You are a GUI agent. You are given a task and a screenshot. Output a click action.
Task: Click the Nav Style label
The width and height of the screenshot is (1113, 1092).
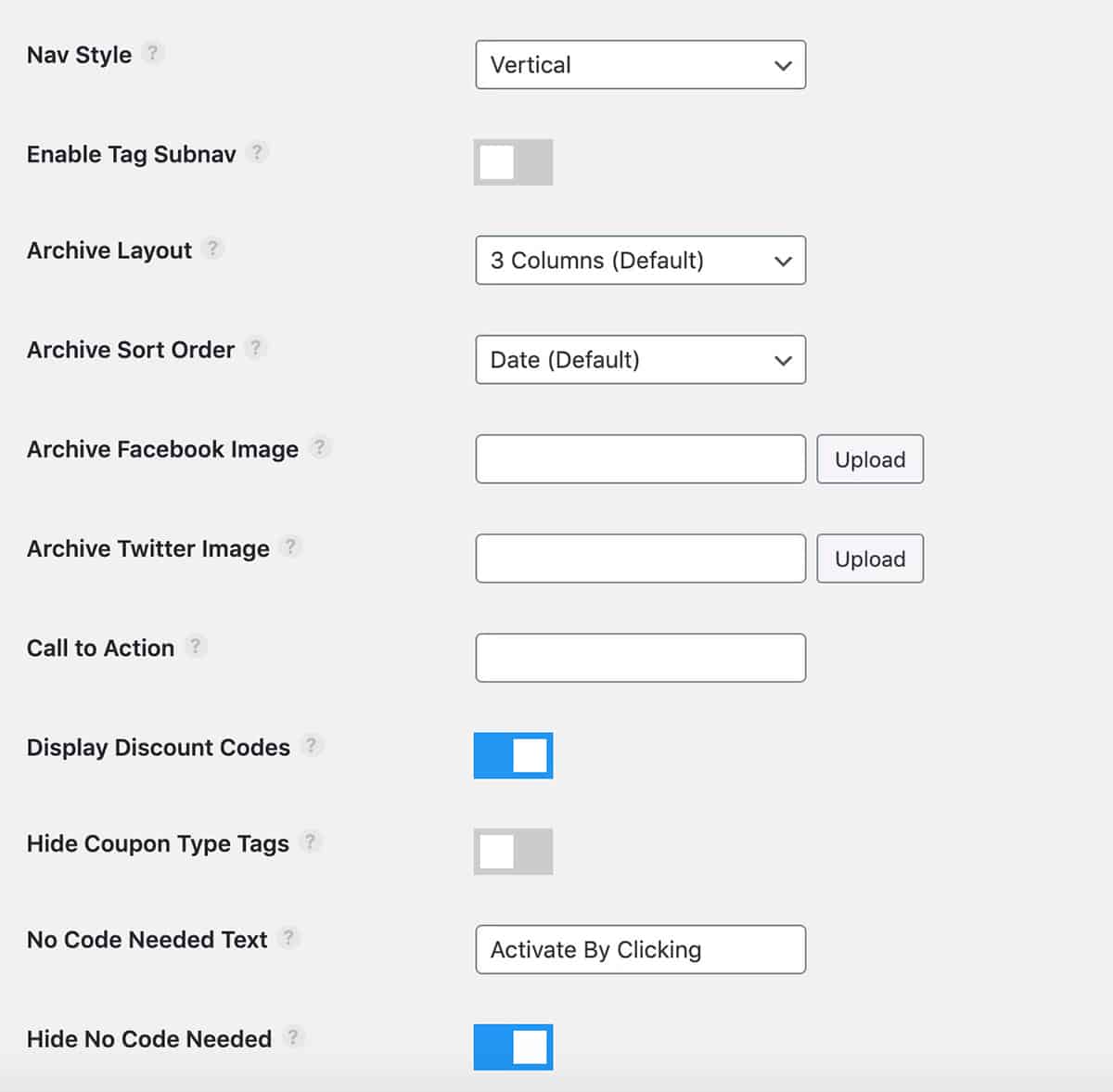point(80,56)
